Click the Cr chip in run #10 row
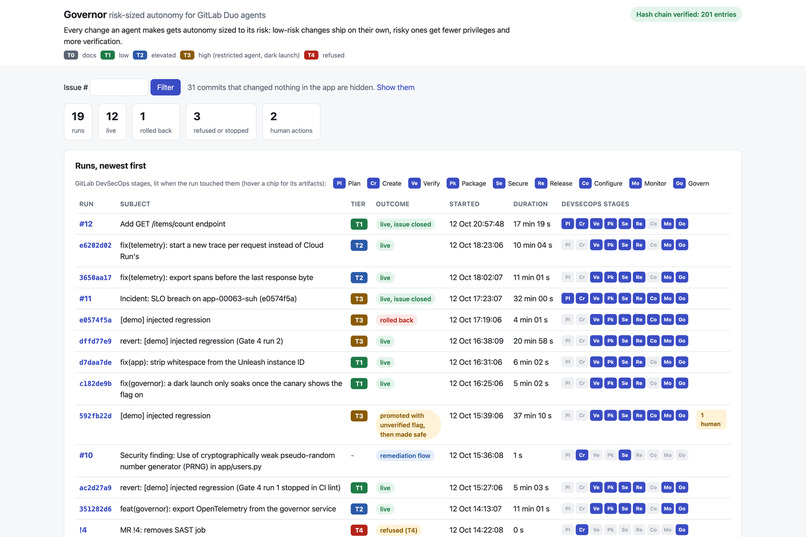Image resolution: width=806 pixels, height=537 pixels. click(x=582, y=455)
